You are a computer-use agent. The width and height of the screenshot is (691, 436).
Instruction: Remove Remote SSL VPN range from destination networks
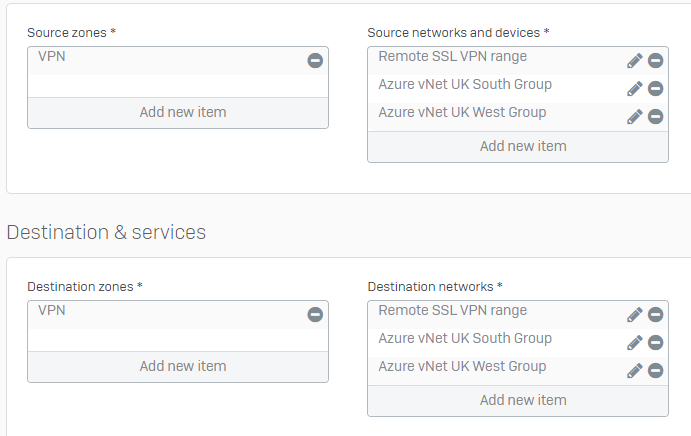[x=655, y=314]
